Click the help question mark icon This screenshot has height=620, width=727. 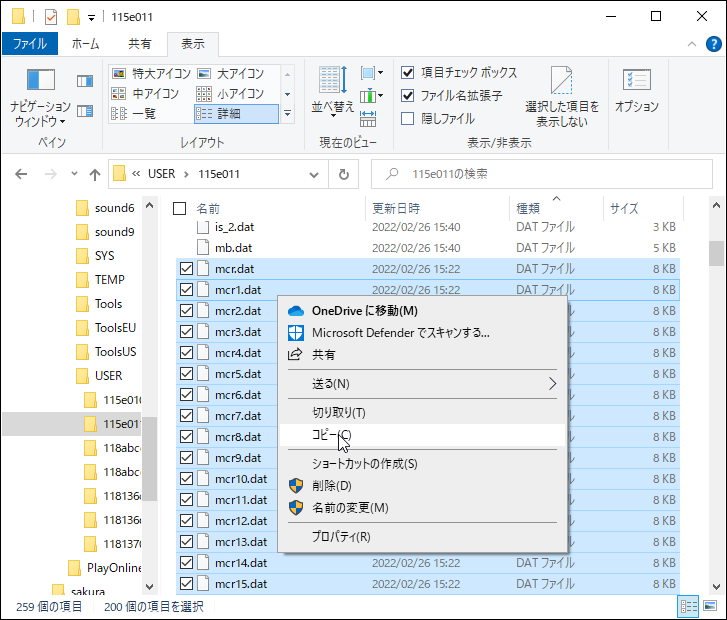[x=713, y=44]
